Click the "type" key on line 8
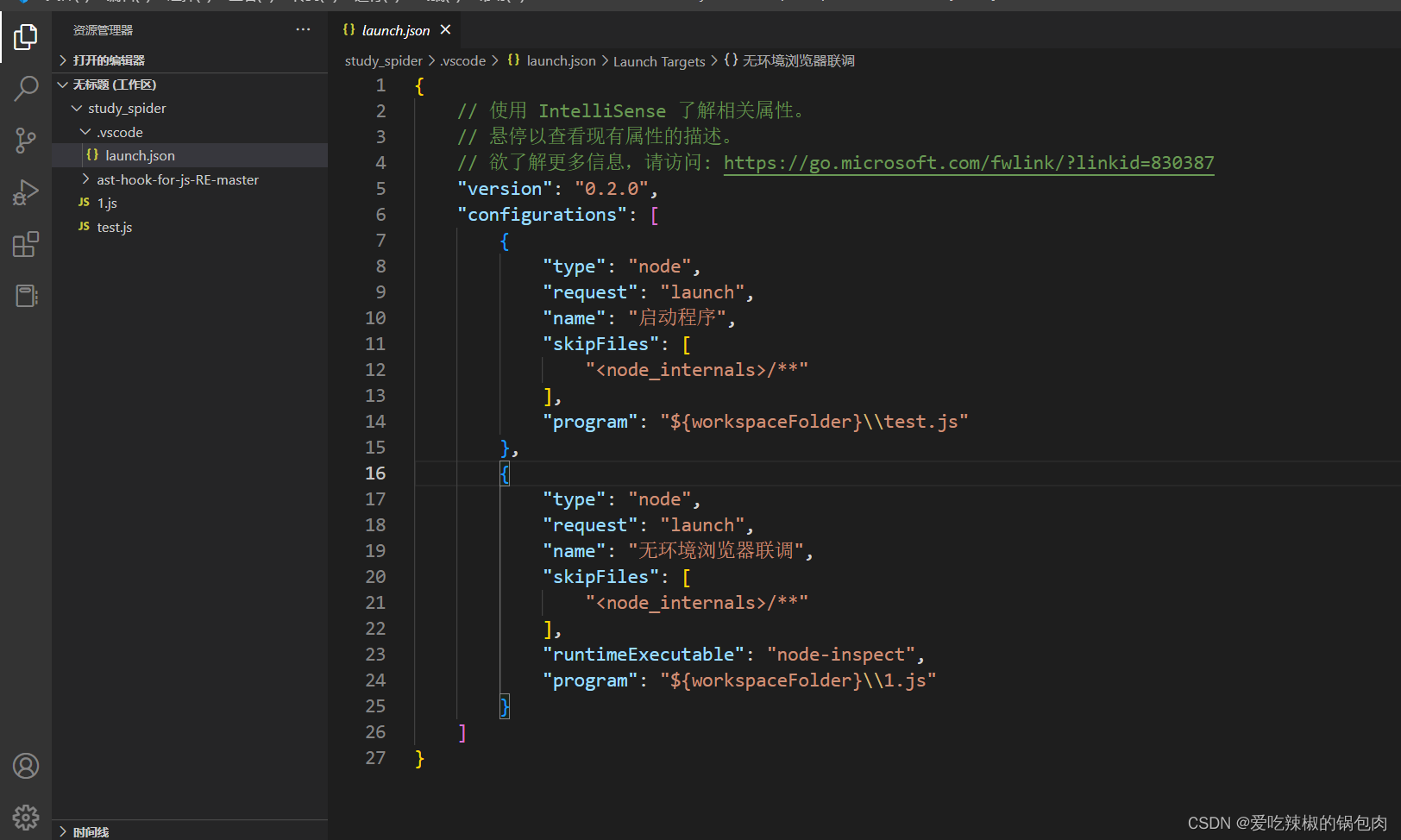The width and height of the screenshot is (1401, 840). click(x=574, y=266)
